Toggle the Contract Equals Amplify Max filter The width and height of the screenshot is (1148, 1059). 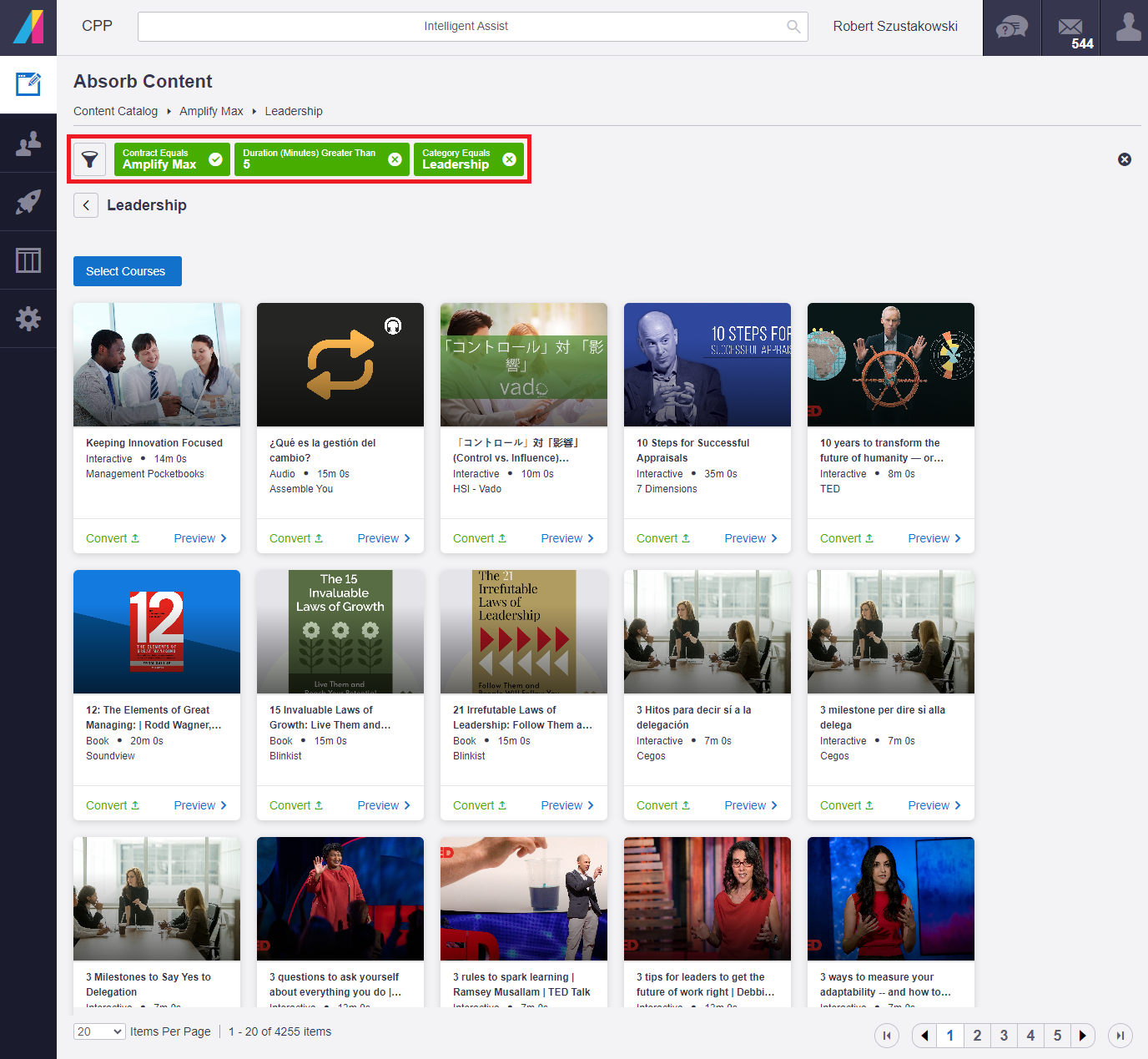pyautogui.click(x=215, y=159)
